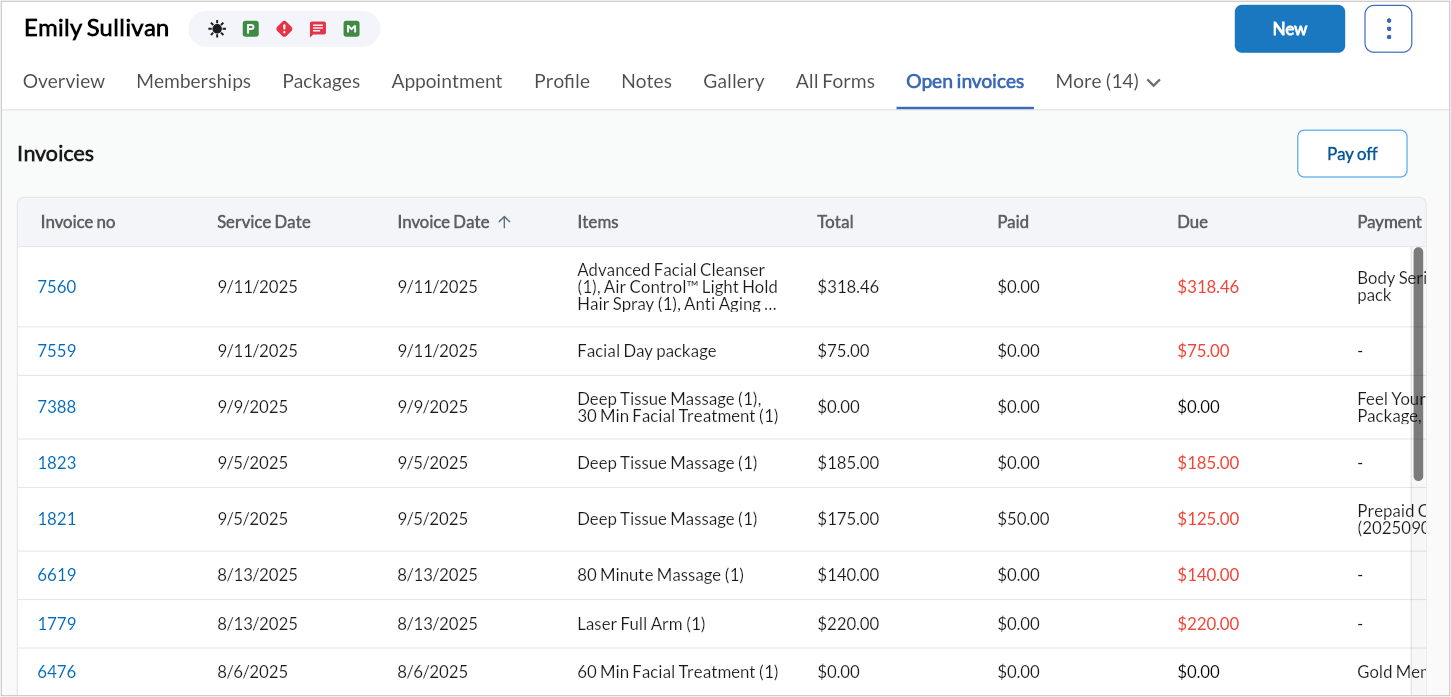
Task: Click the Total column header
Action: click(836, 222)
